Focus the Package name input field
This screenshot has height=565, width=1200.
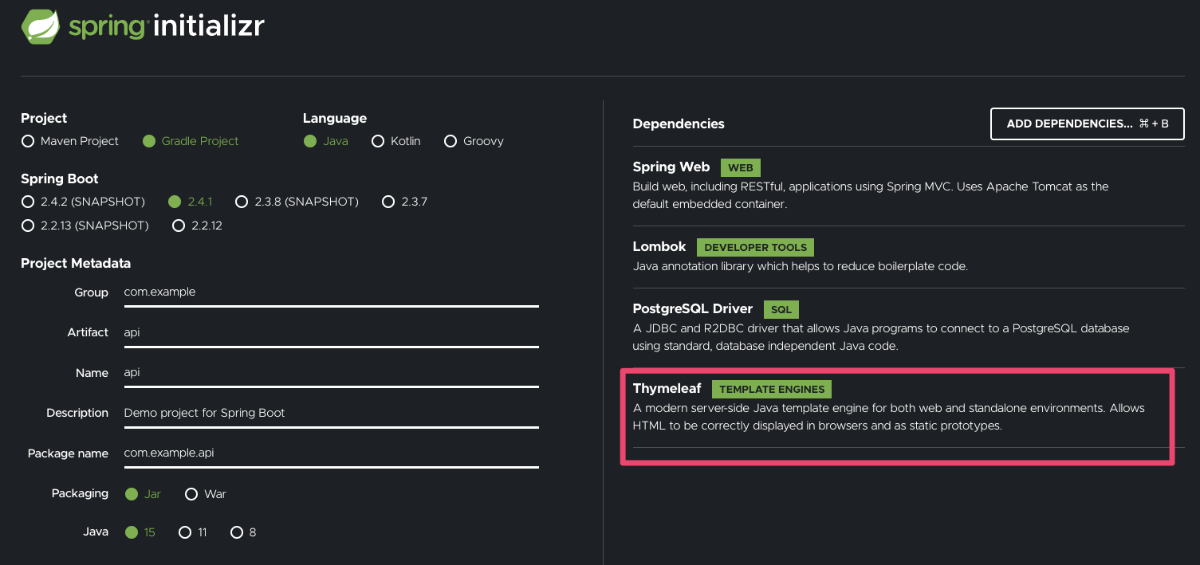point(331,453)
